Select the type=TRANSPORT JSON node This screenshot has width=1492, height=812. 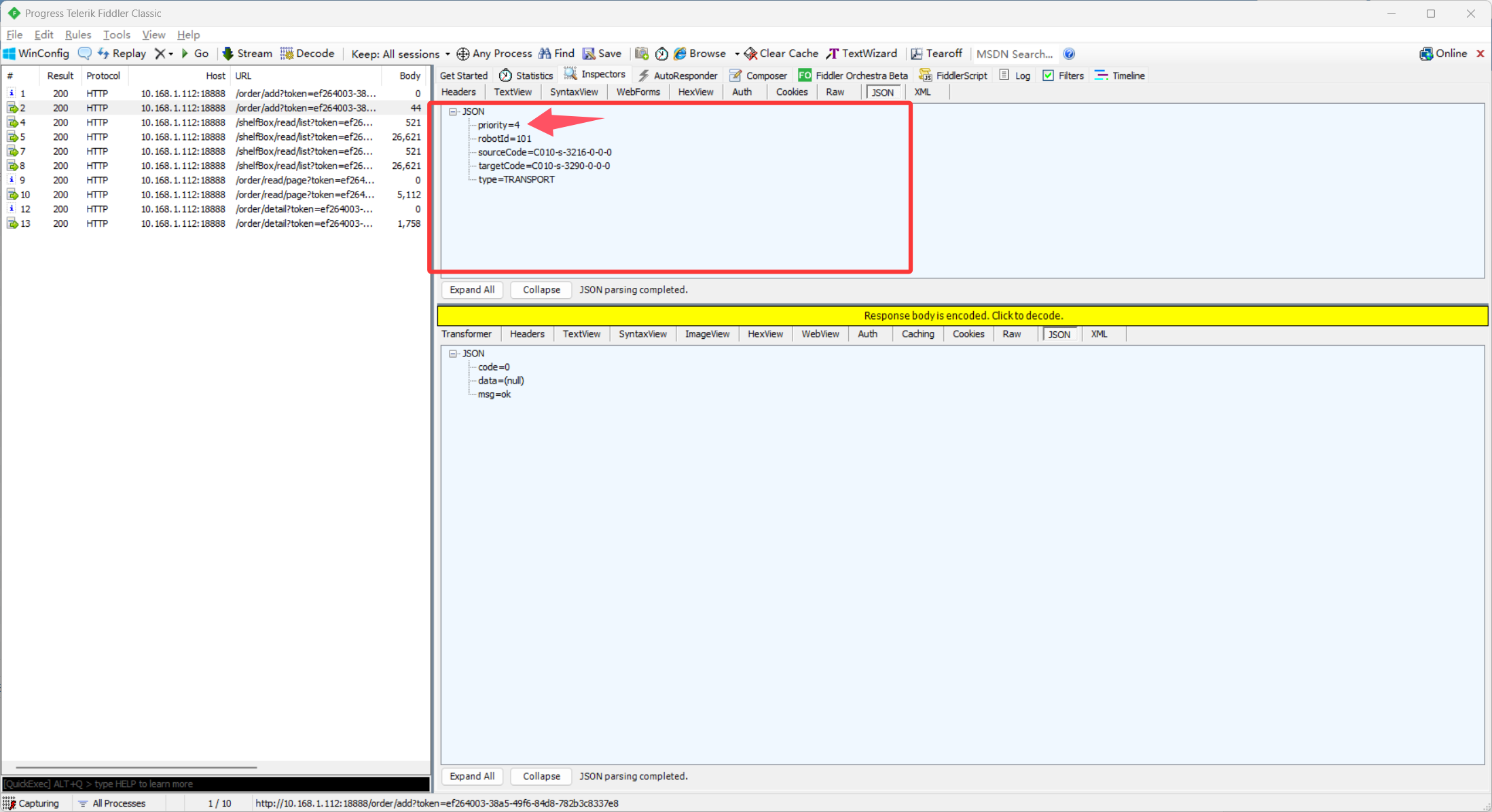(x=516, y=179)
